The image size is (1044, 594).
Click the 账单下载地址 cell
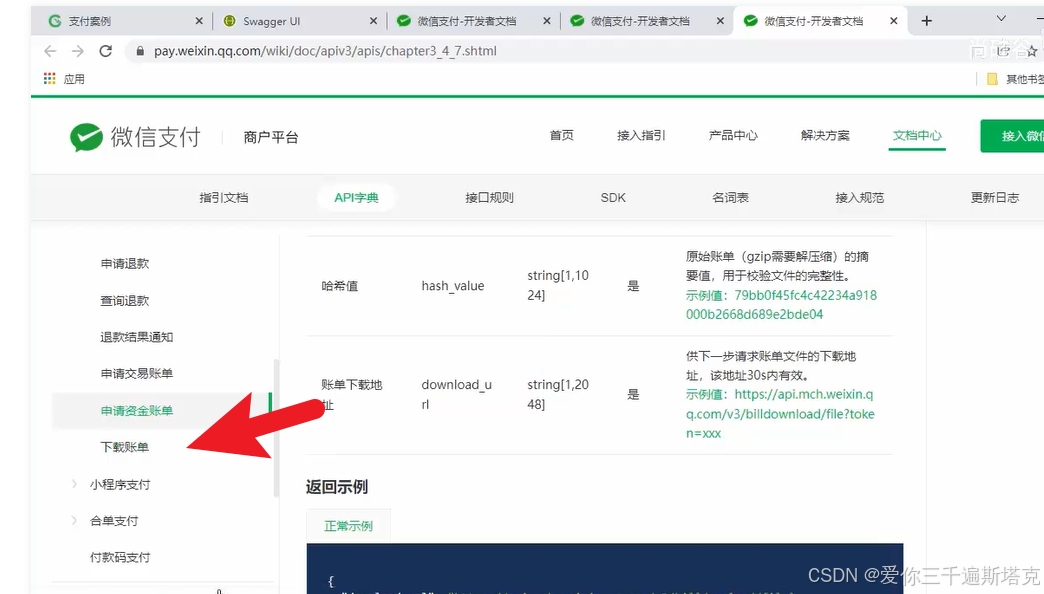coord(352,394)
